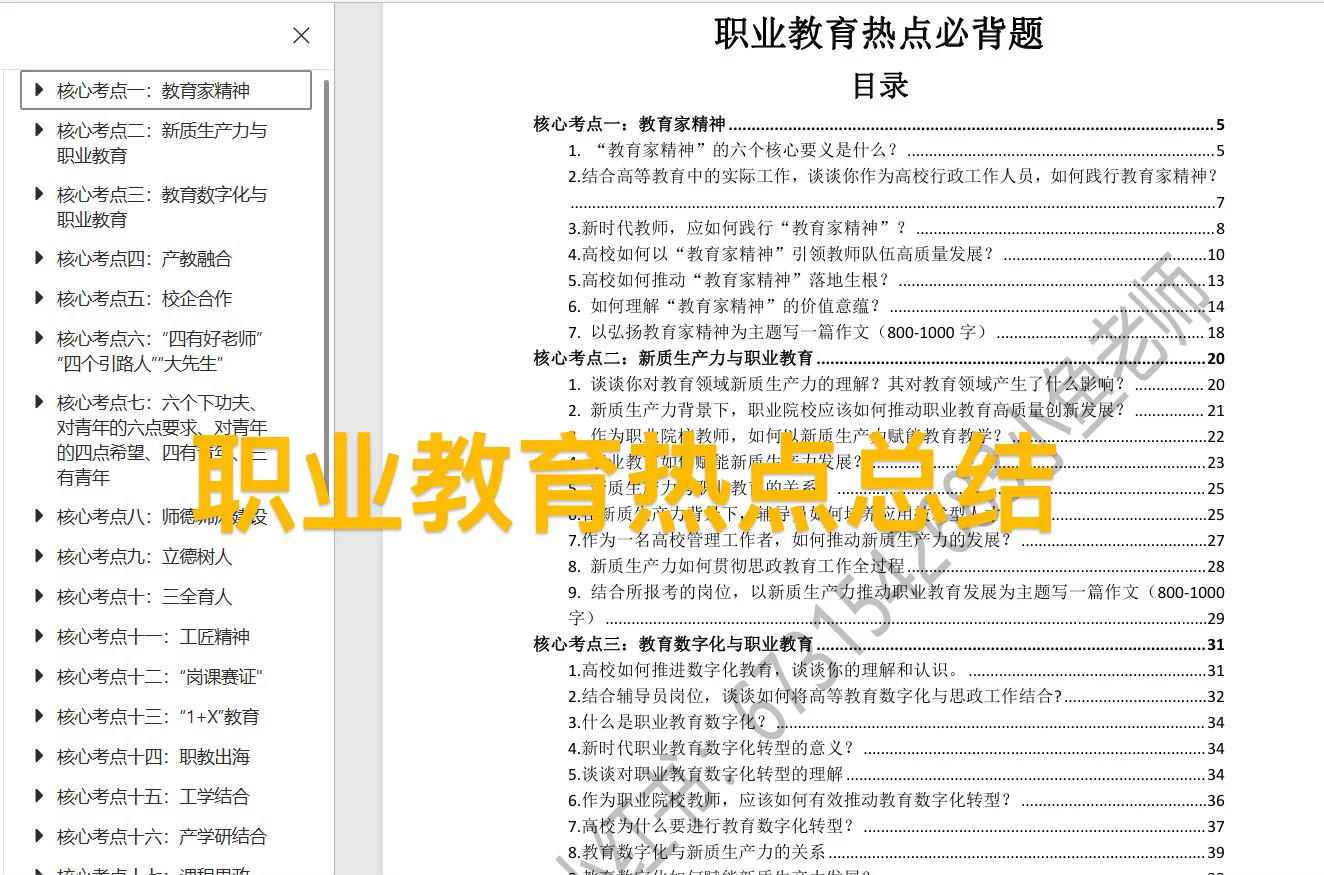This screenshot has width=1324, height=875.
Task: Open bookmark 核心考点一：教育家精神
Action: point(153,91)
